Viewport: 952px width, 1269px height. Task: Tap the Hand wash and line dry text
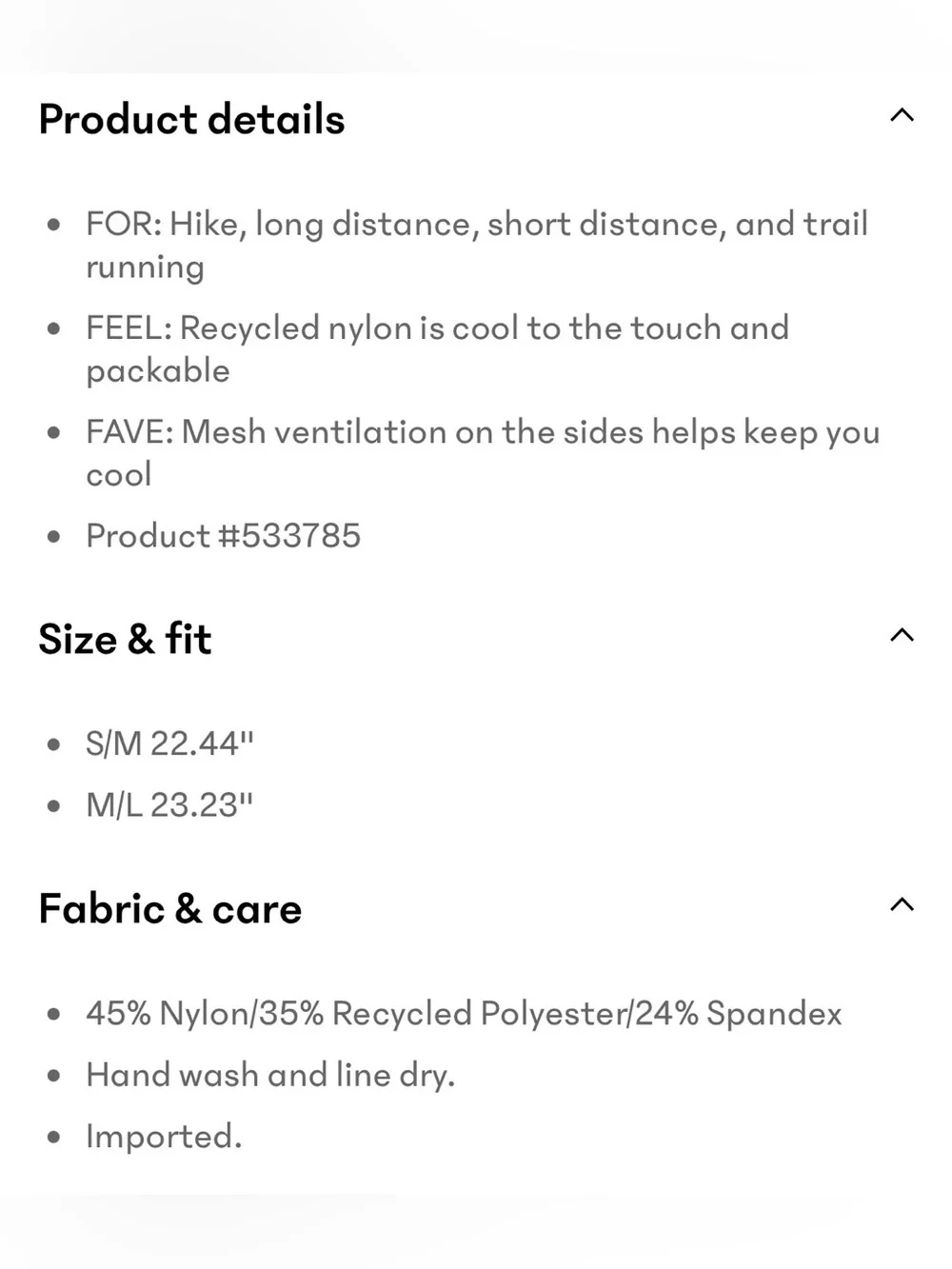[270, 1076]
